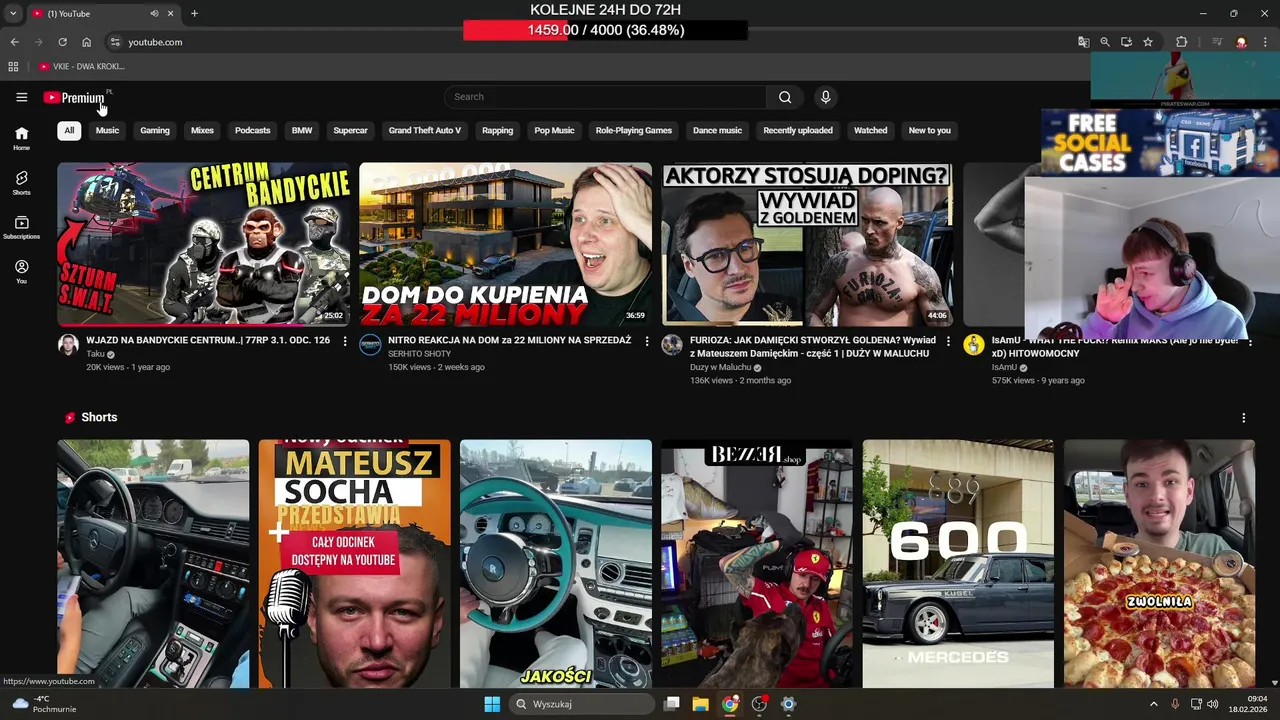Image resolution: width=1280 pixels, height=720 pixels.
Task: Open the browser extensions menu
Action: pos(1181,42)
